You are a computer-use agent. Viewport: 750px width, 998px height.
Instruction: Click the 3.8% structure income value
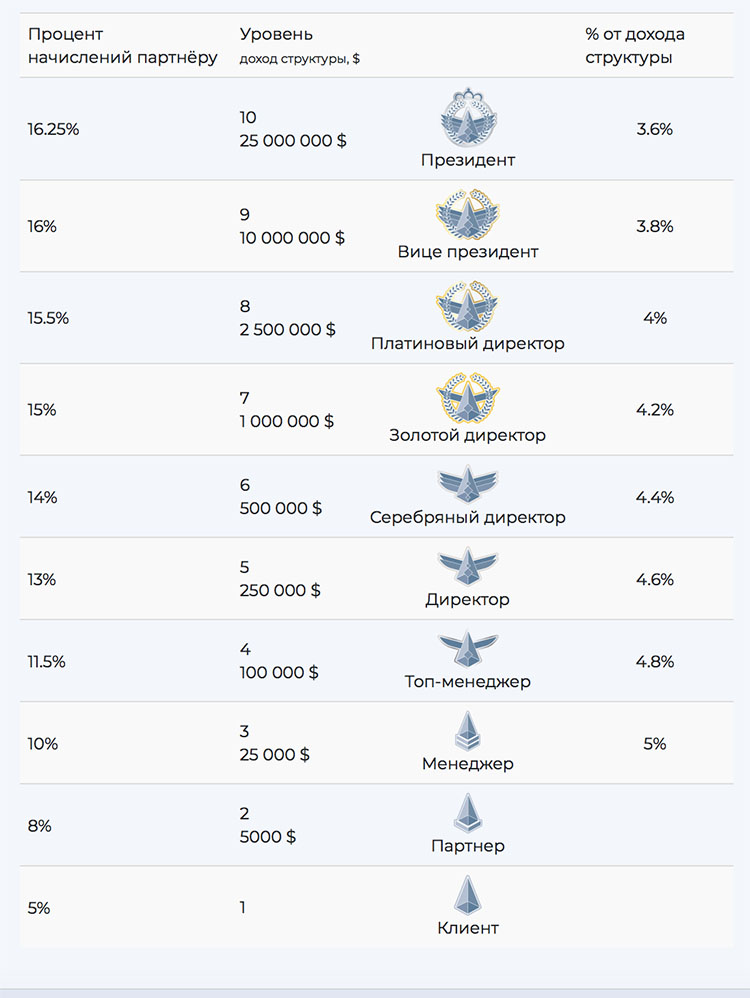click(654, 226)
